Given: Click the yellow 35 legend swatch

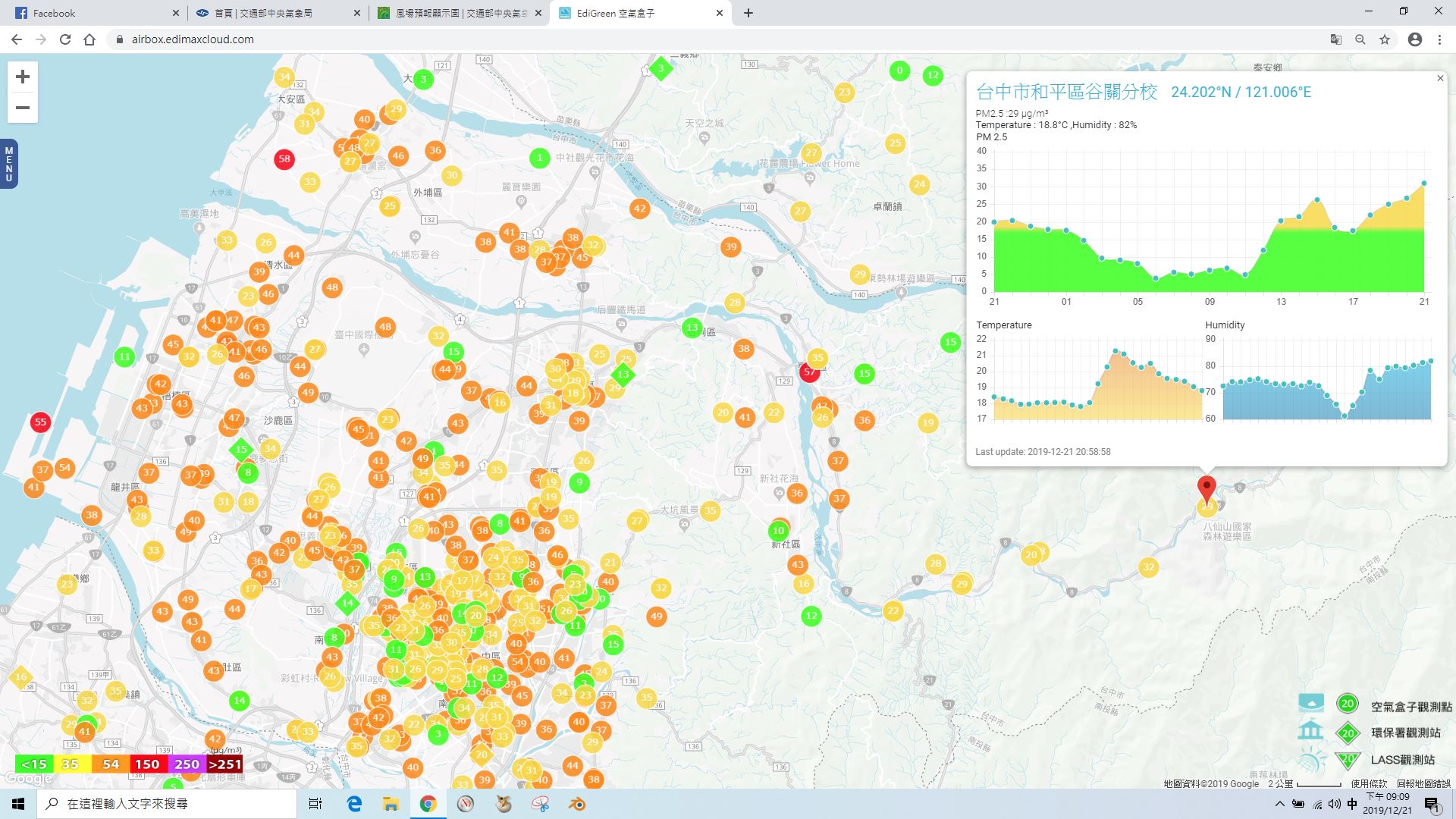Looking at the screenshot, I should coord(71,764).
